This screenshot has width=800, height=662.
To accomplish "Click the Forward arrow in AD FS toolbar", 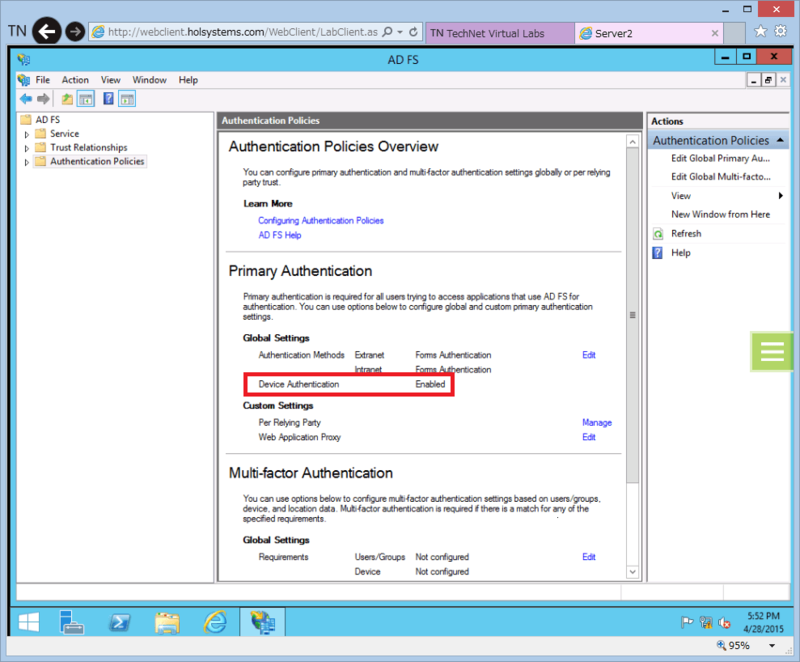I will pyautogui.click(x=44, y=99).
